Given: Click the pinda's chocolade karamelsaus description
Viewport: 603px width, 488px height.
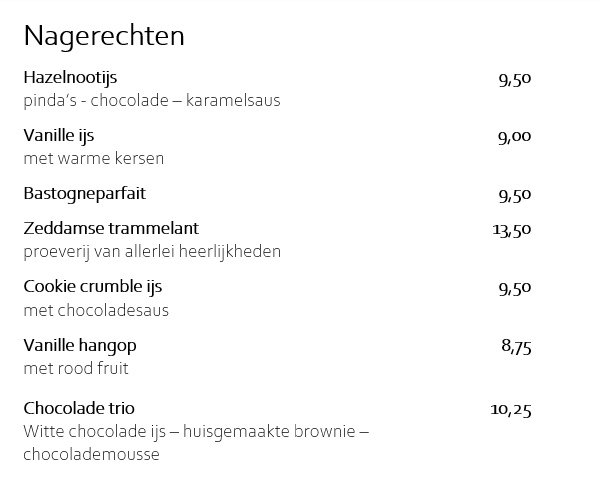Looking at the screenshot, I should click(152, 100).
